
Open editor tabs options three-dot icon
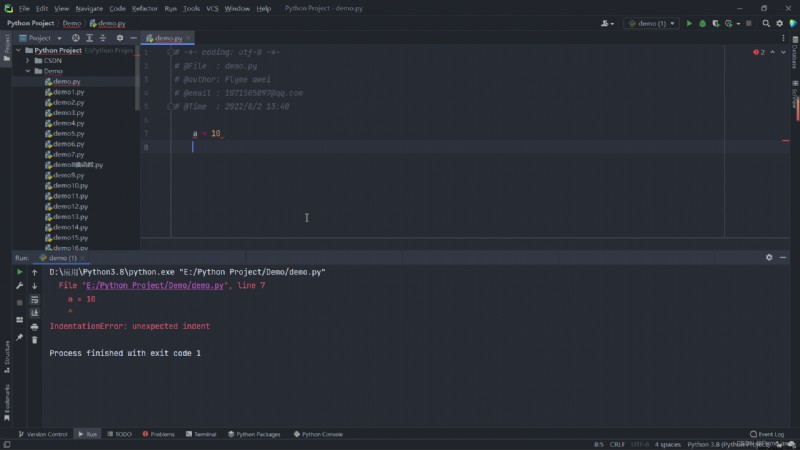pyautogui.click(x=783, y=38)
